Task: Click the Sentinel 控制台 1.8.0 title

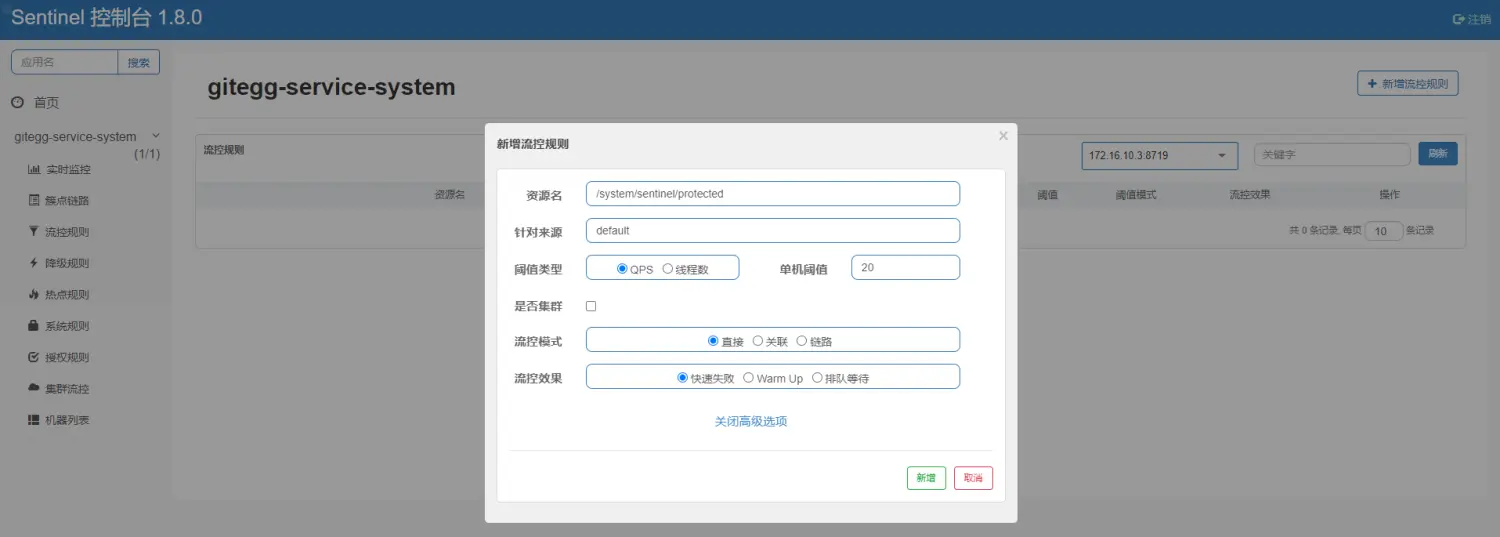Action: click(x=107, y=18)
